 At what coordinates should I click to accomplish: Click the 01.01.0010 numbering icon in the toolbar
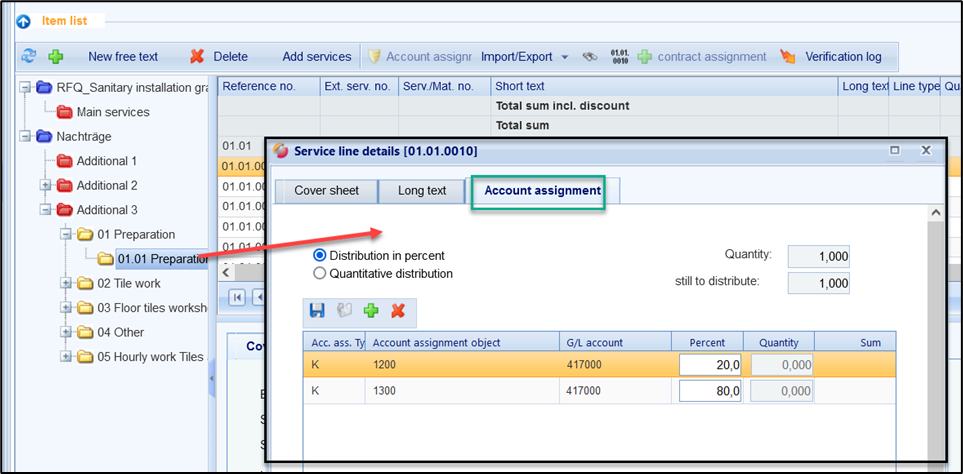point(619,57)
